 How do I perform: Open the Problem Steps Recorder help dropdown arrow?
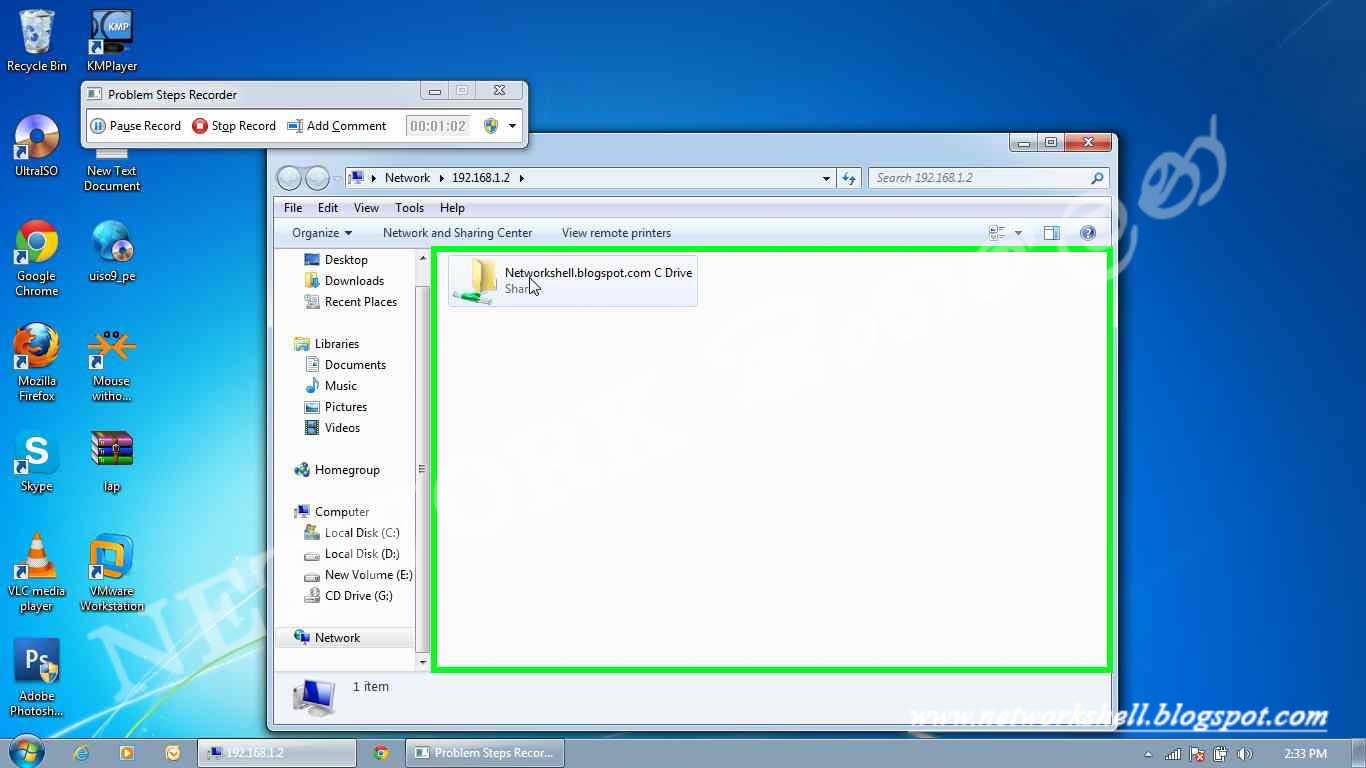(512, 126)
